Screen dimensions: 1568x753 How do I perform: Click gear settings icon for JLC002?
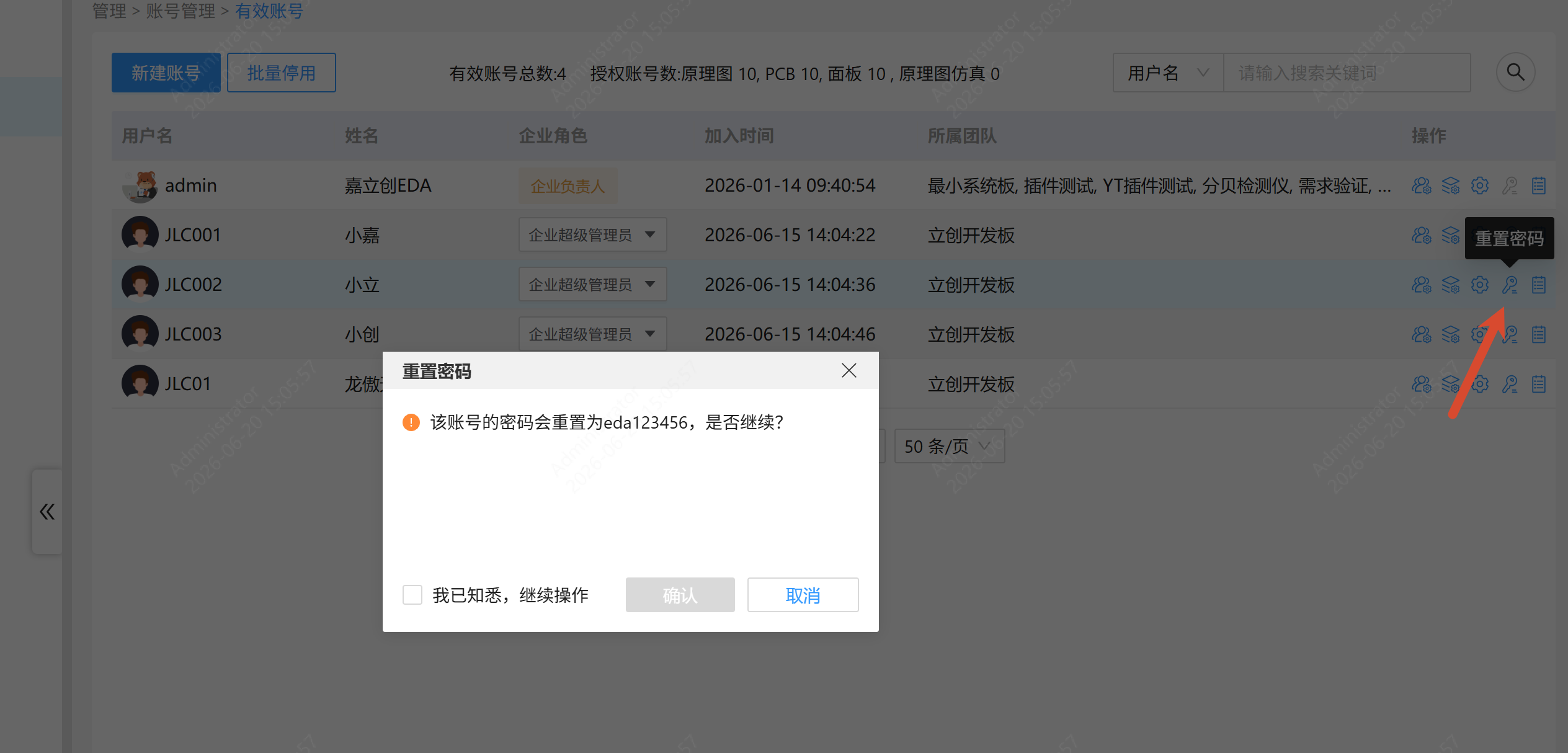tap(1479, 285)
